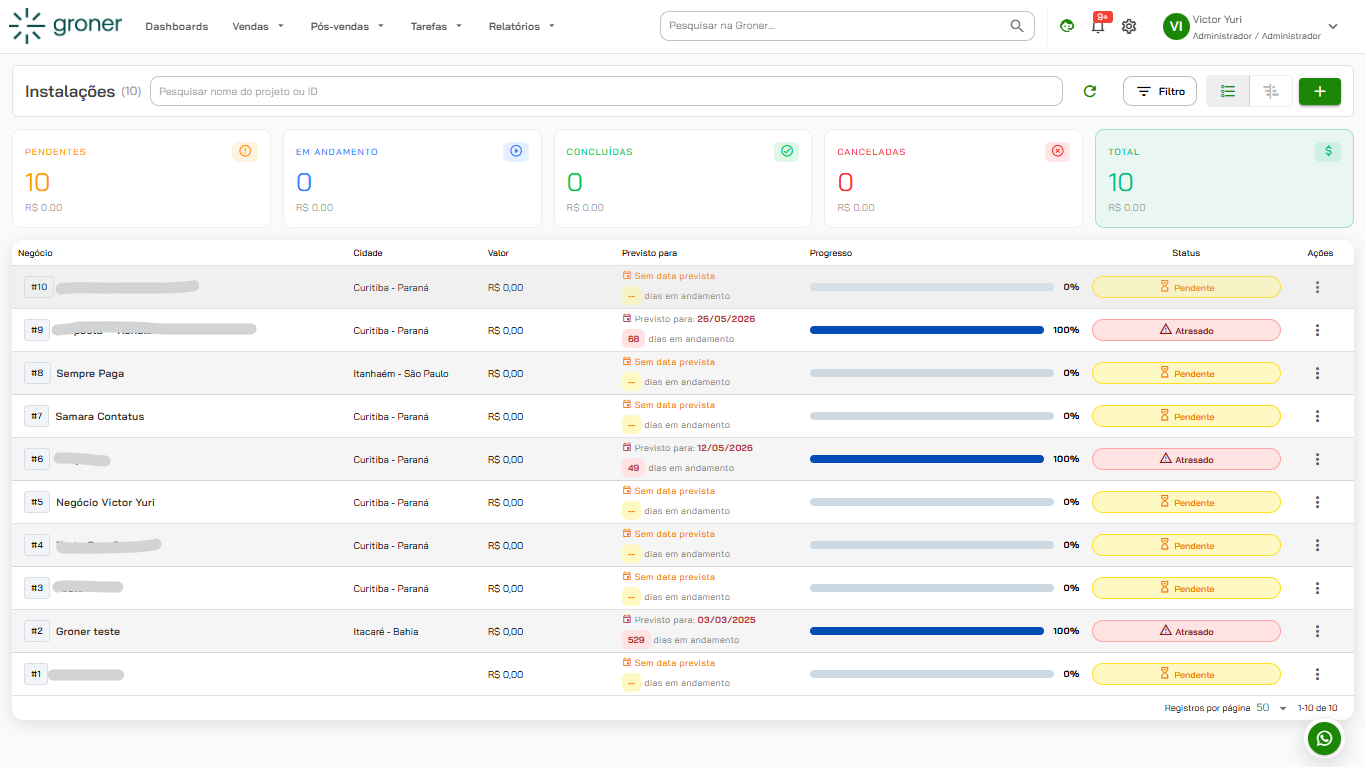Add new installation with plus button
Screen dimensions: 1366x768
(1320, 91)
